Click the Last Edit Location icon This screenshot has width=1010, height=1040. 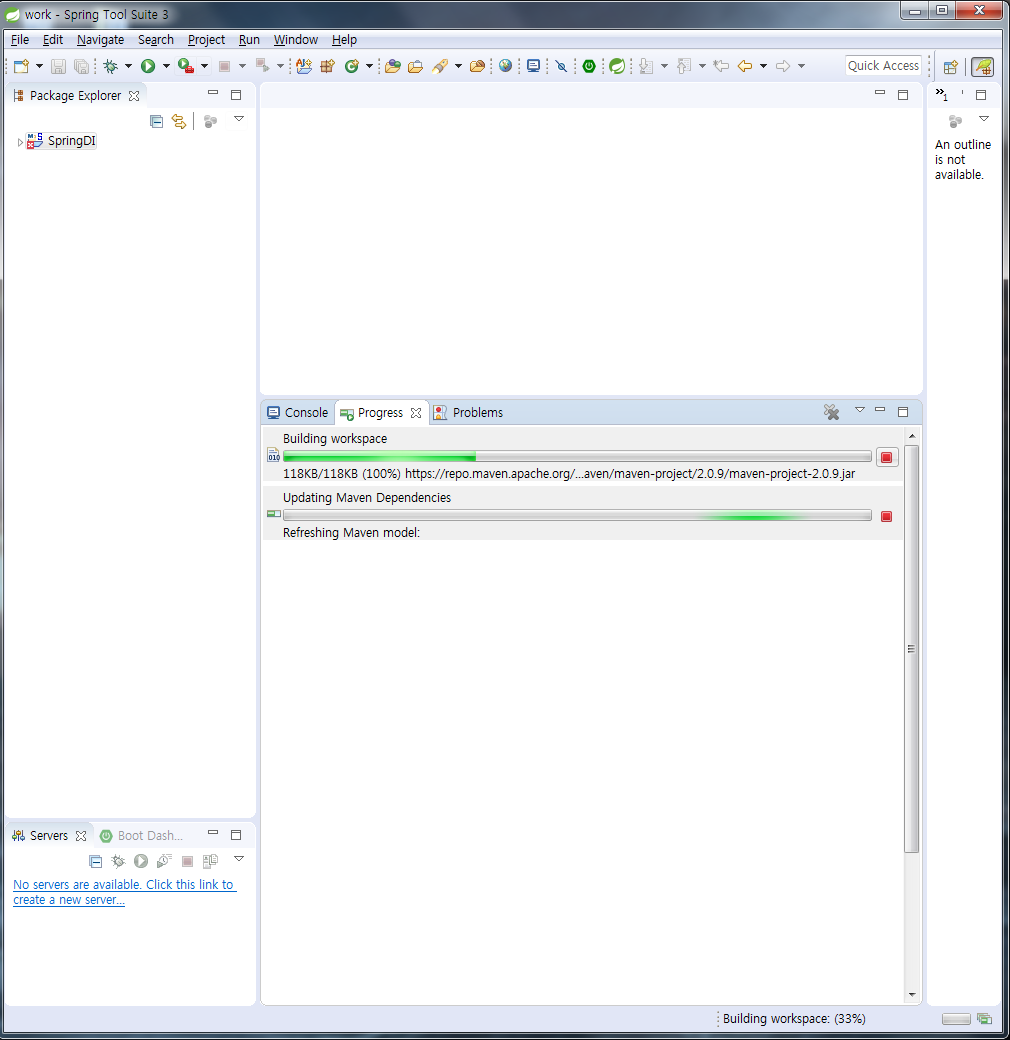(x=721, y=66)
